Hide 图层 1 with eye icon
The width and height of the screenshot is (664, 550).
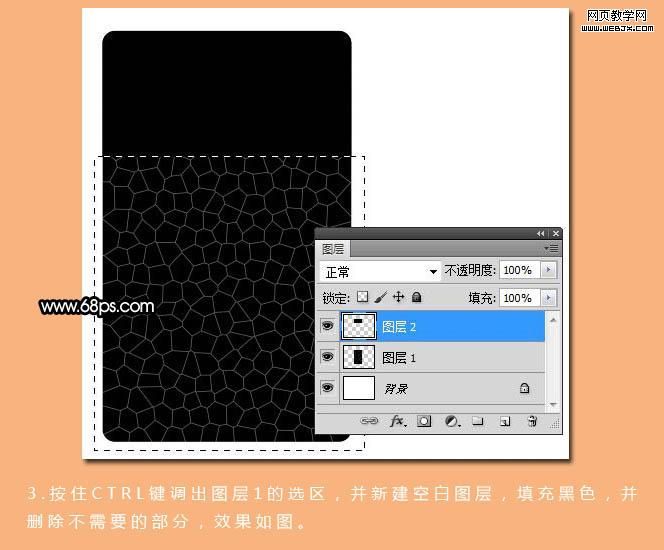coord(327,357)
